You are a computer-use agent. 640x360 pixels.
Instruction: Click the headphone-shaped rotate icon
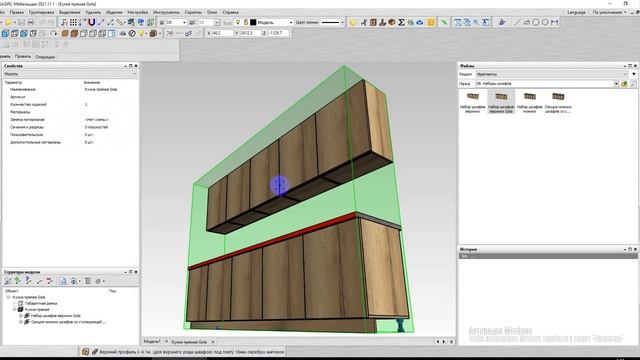(x=53, y=33)
